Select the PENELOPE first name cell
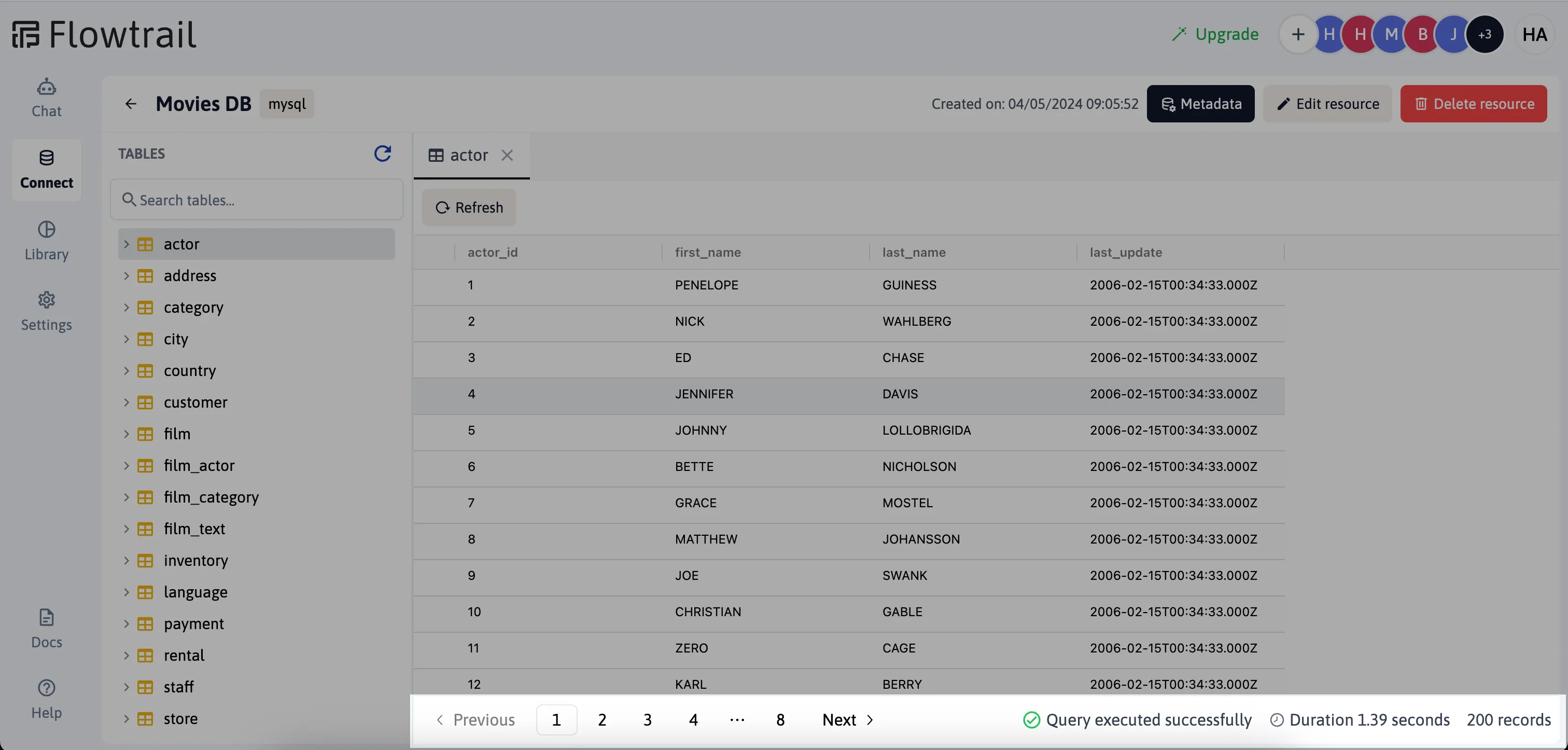This screenshot has width=1568, height=750. [x=706, y=285]
